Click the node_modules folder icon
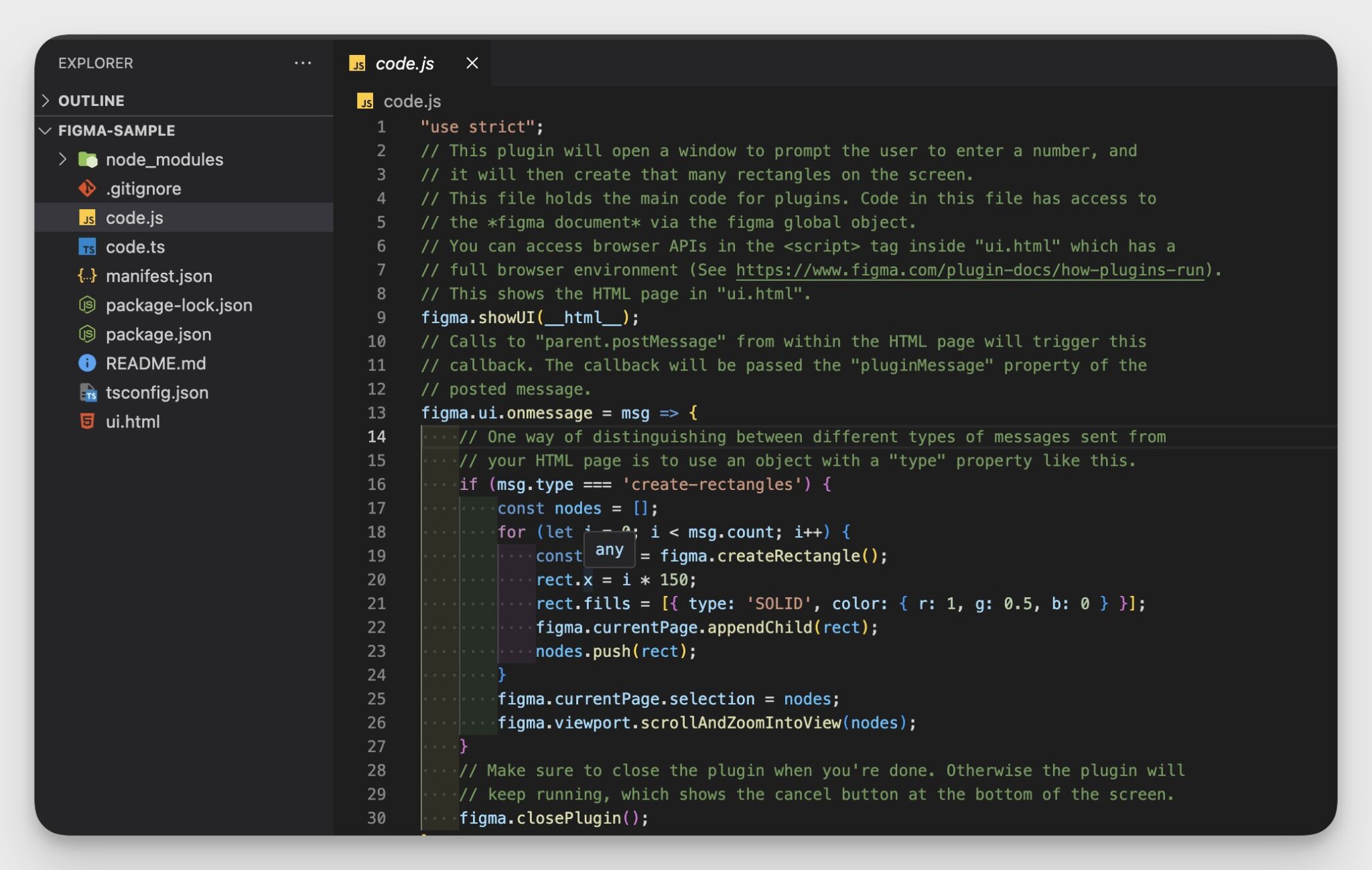Image resolution: width=1372 pixels, height=870 pixels. tap(87, 160)
